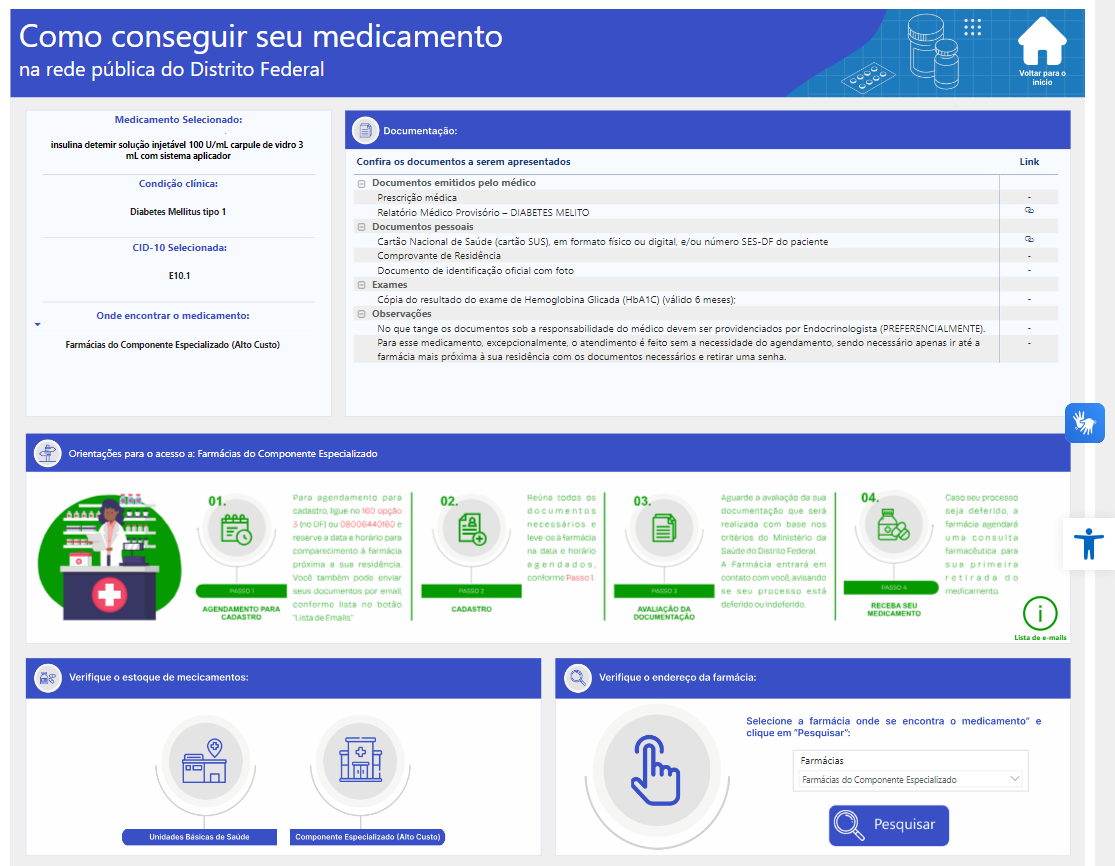Viewport: 1115px width, 866px height.
Task: Click the magnifier icon beside pharmacy address header
Action: [x=577, y=678]
